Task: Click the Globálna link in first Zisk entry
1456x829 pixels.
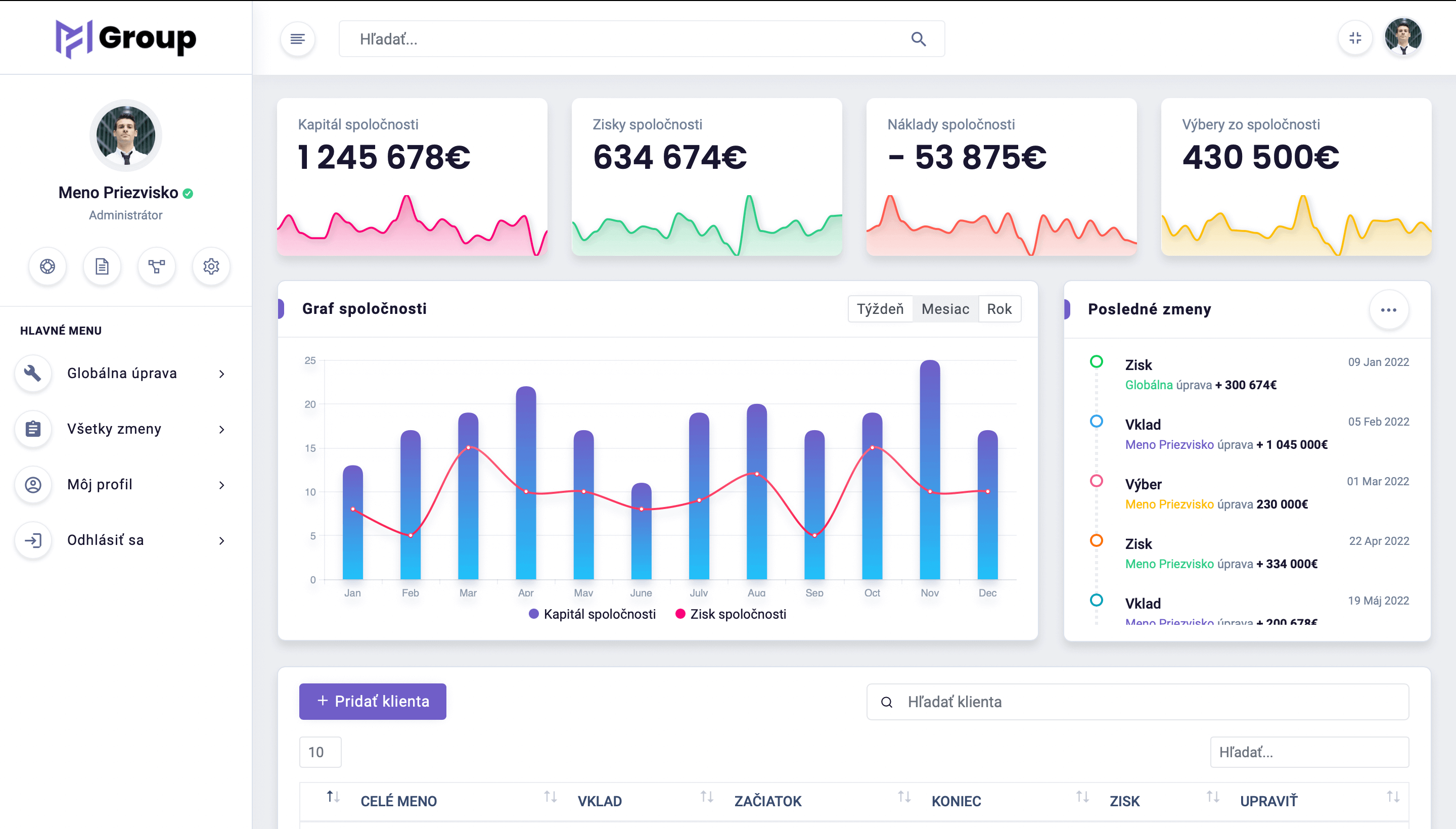Action: click(x=1149, y=385)
